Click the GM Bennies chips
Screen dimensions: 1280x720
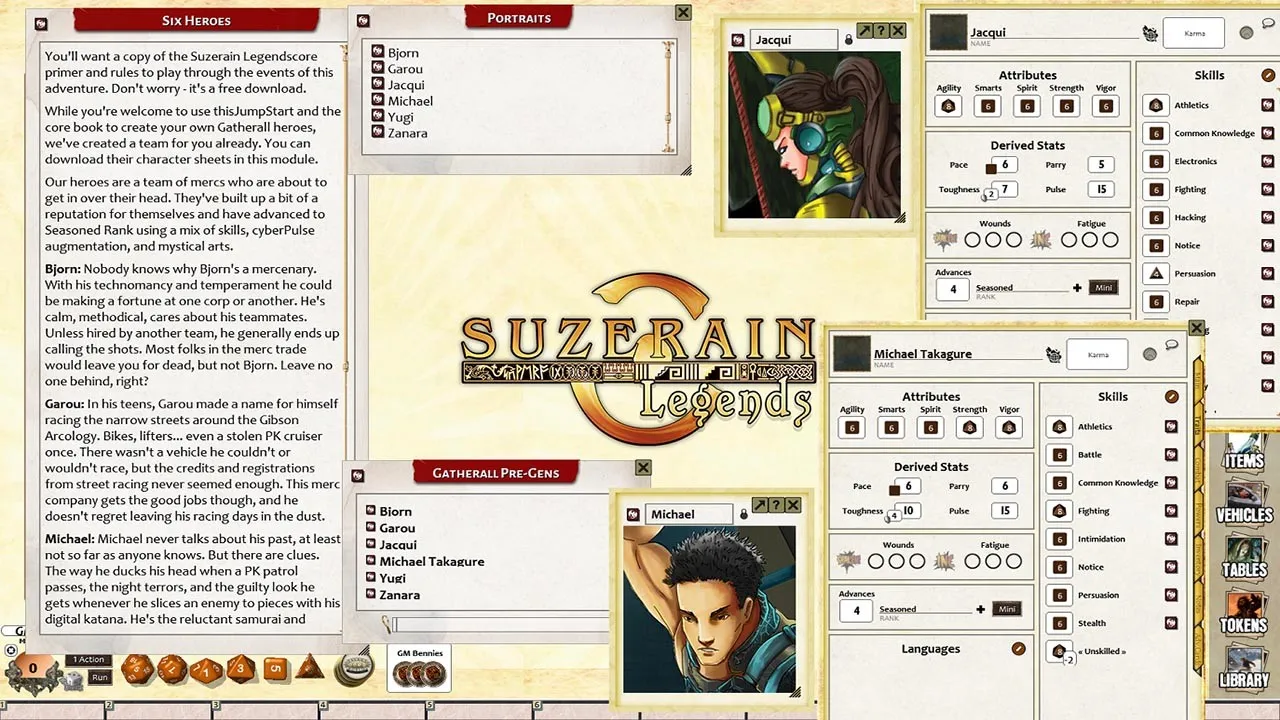pos(419,675)
